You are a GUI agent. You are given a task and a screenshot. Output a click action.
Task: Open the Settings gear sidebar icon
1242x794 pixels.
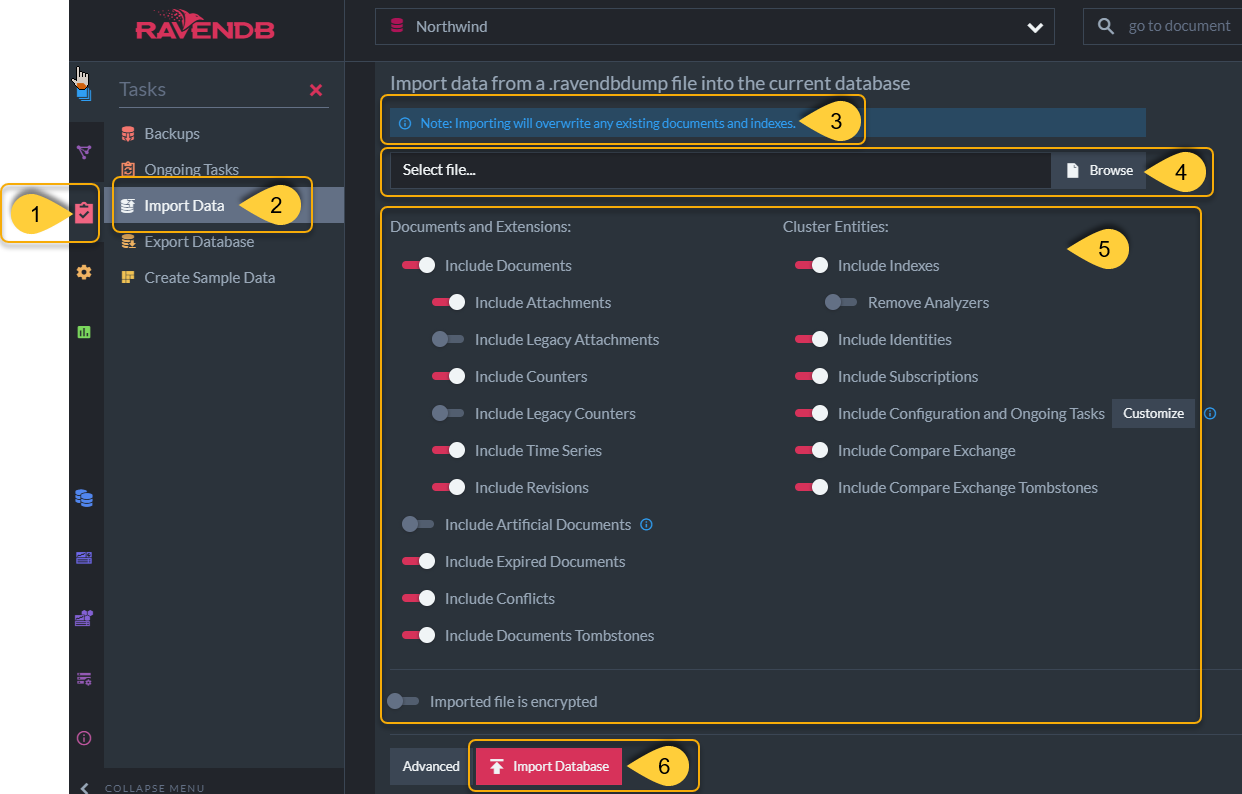click(x=84, y=272)
